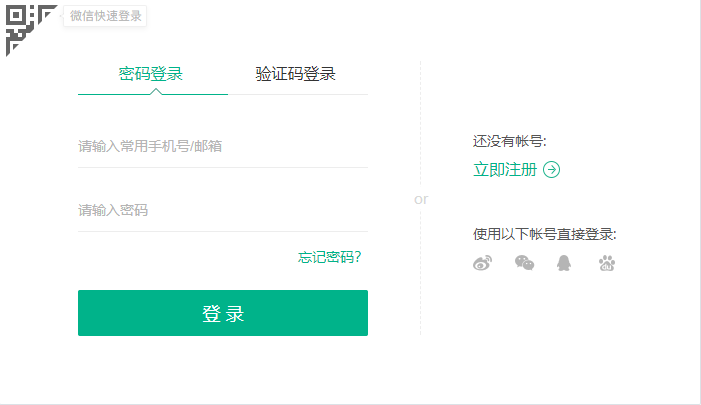
Task: Click the 微信快速登录 tooltip label
Action: 105,16
